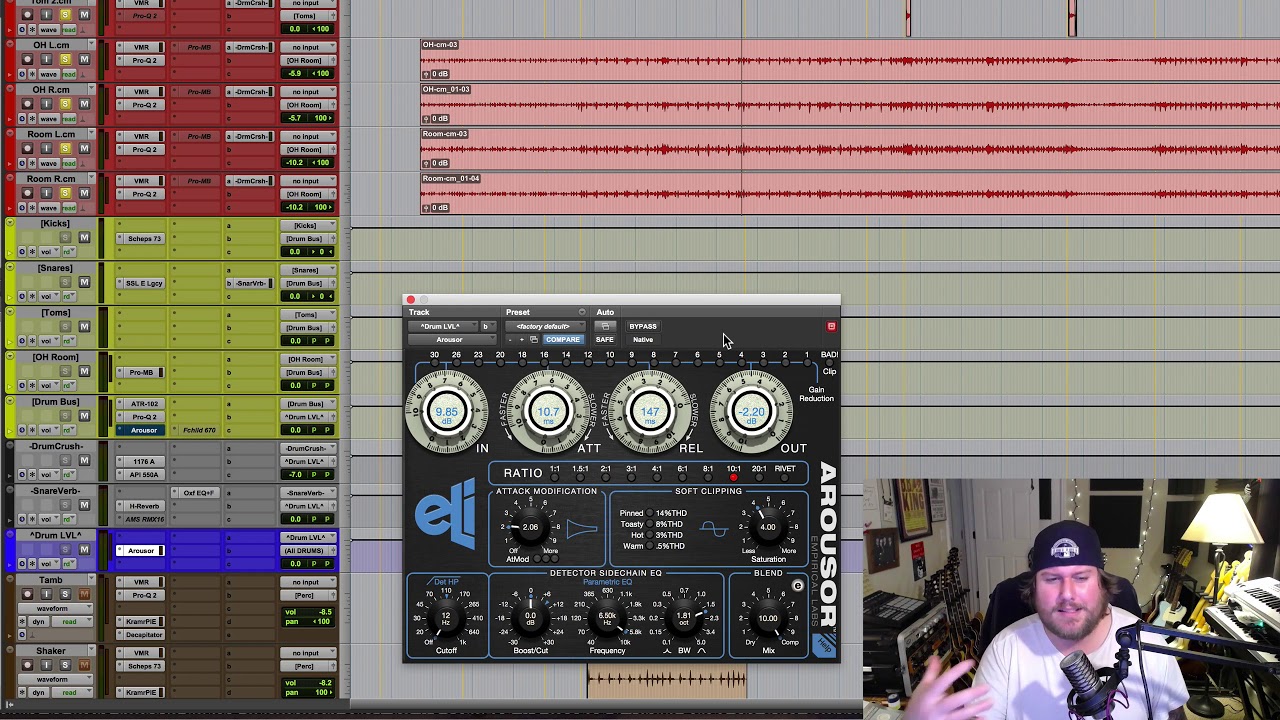Click the preset copy settings icon next to plus
The image size is (1280, 720).
[533, 340]
